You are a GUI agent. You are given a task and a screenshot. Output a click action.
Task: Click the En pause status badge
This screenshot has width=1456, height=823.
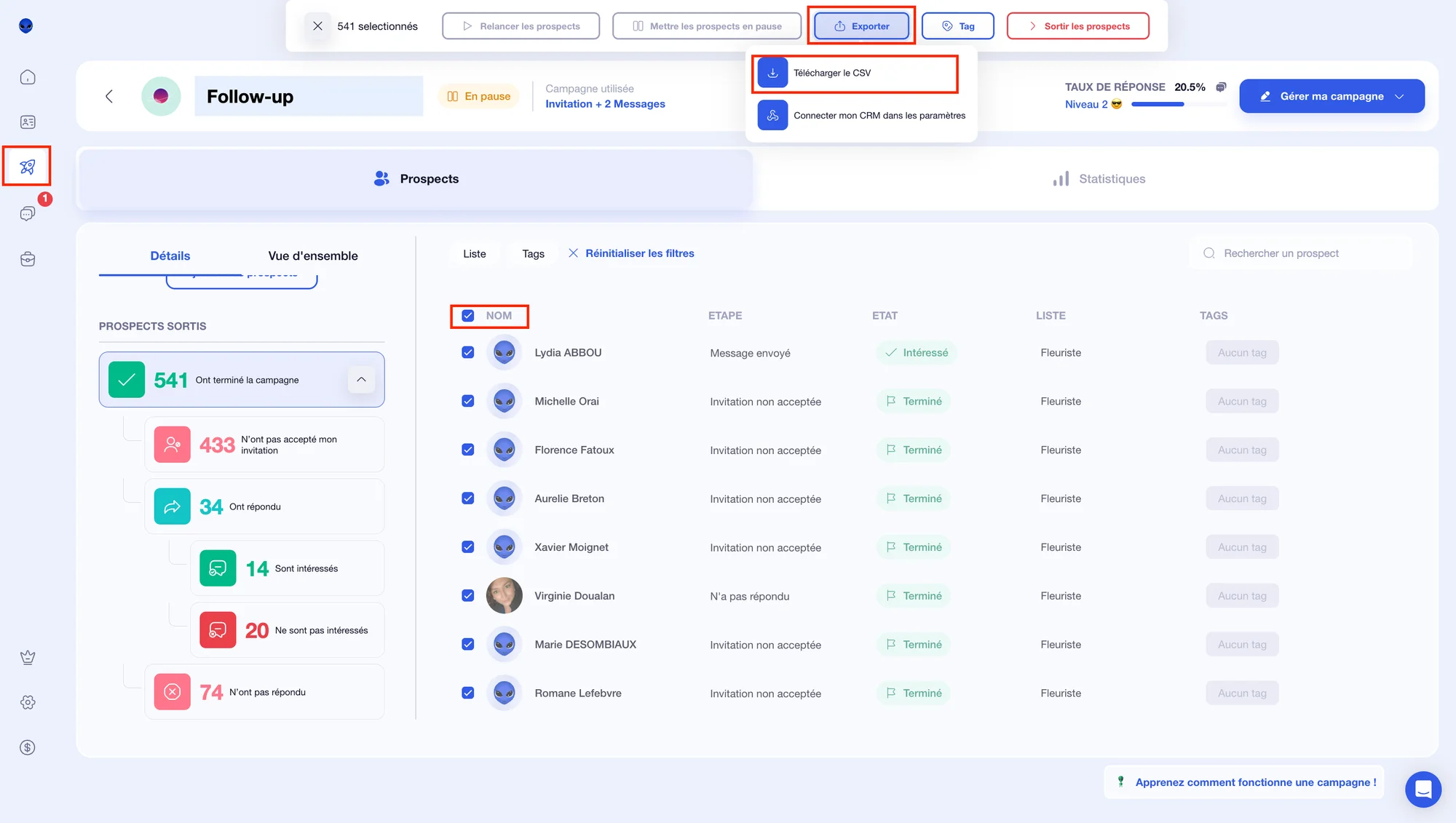478,96
